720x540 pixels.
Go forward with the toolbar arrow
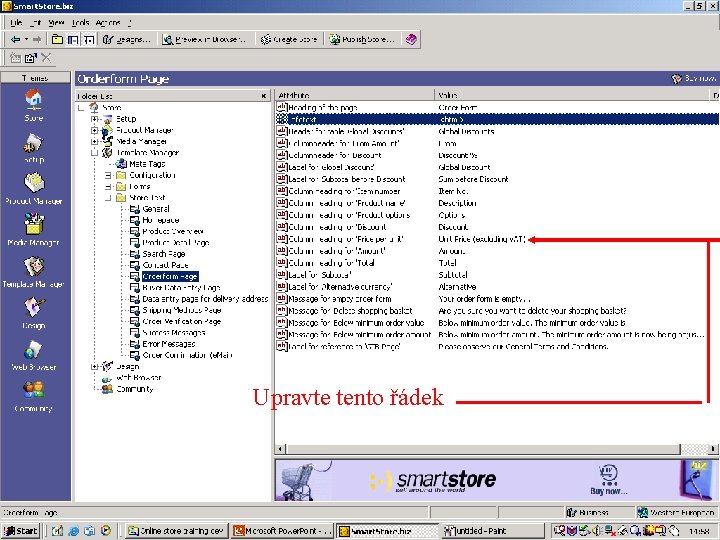tap(37, 39)
